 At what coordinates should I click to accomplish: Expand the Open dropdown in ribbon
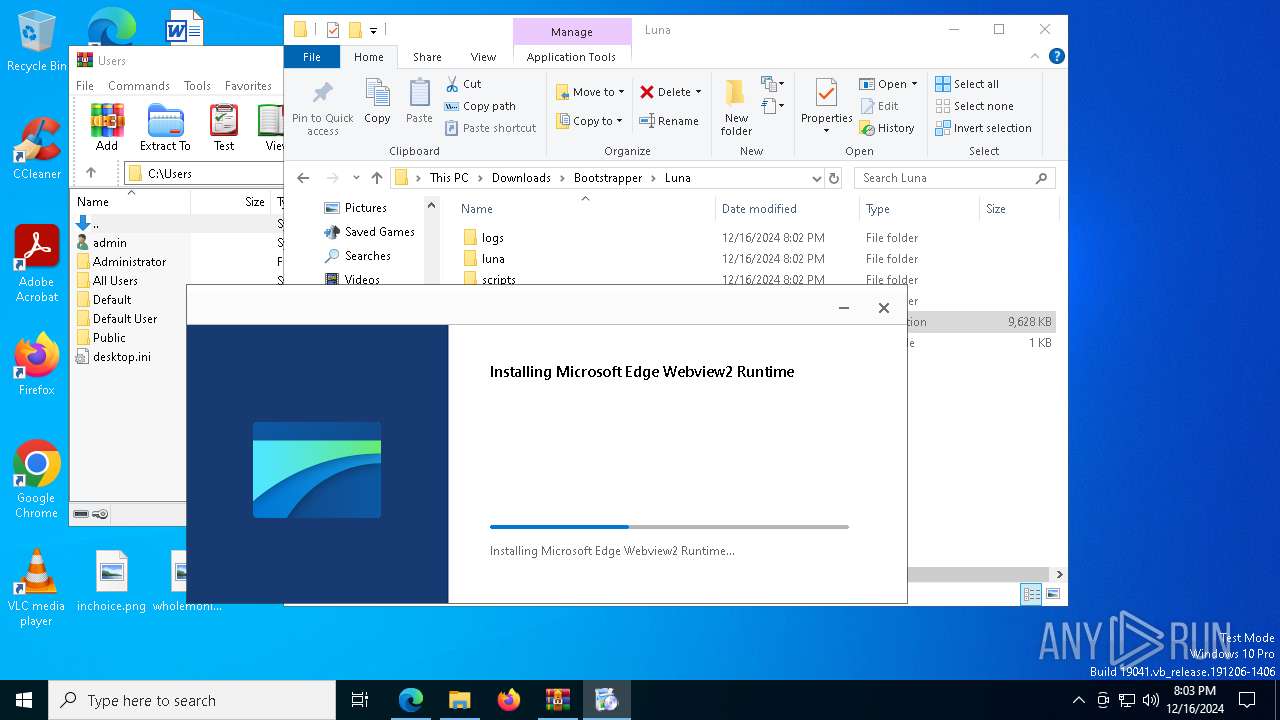pyautogui.click(x=914, y=84)
